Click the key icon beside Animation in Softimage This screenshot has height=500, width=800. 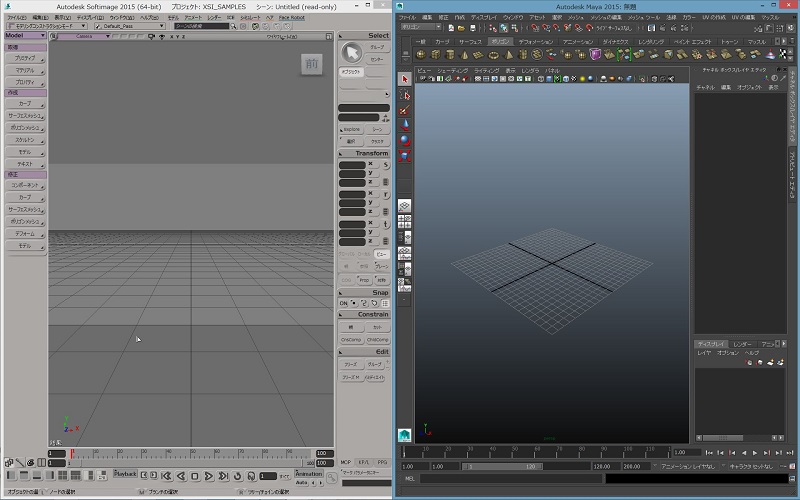[x=332, y=478]
